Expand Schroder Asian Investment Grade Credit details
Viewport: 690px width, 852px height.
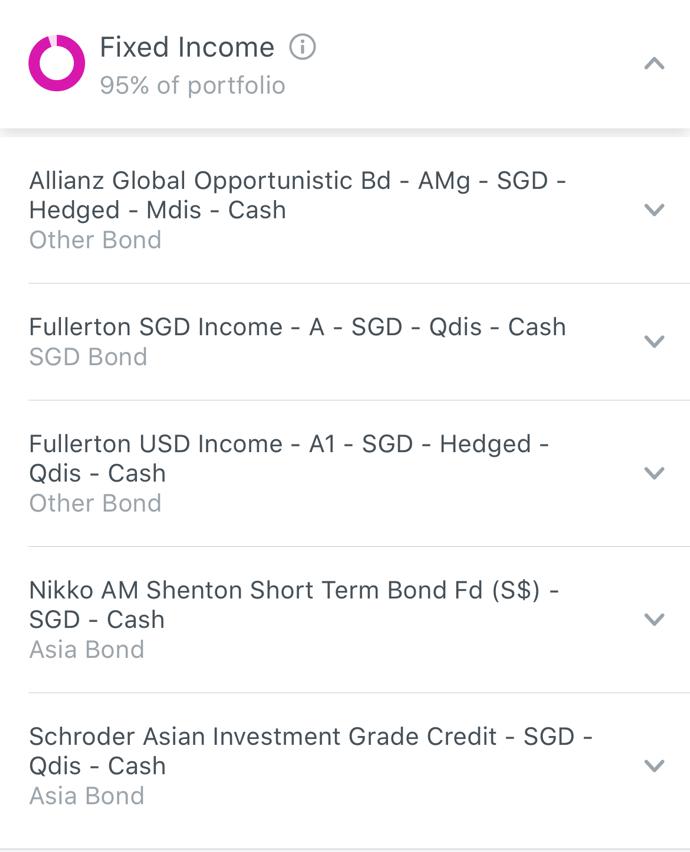click(654, 764)
